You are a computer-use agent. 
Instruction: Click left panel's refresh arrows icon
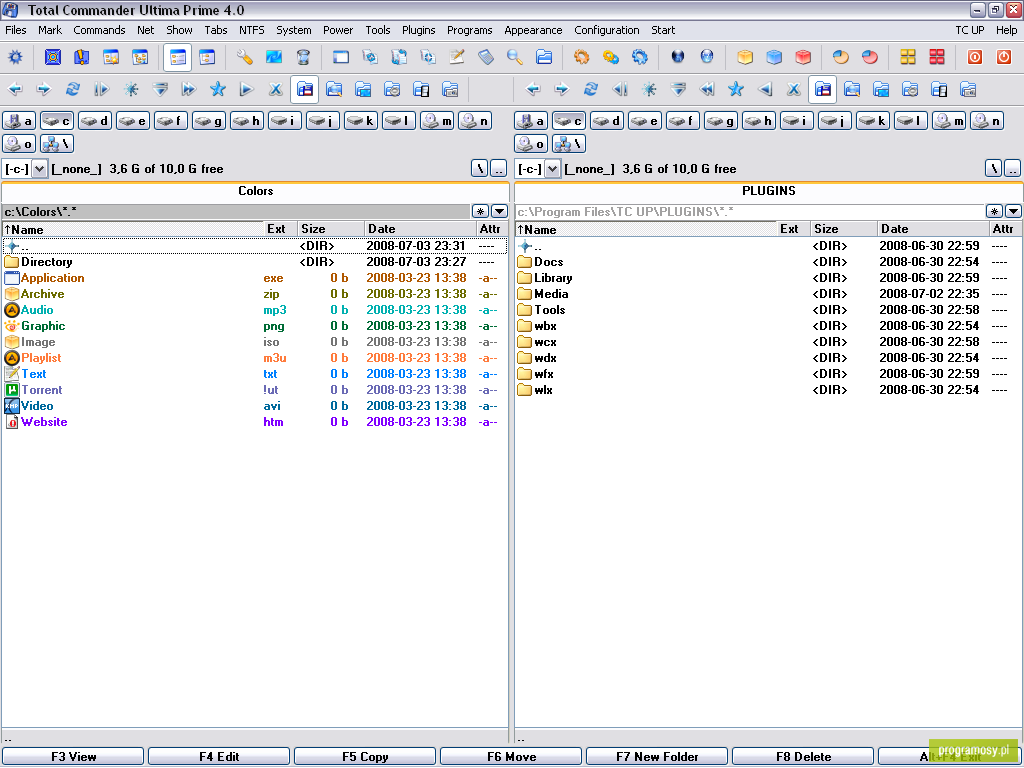coord(72,89)
